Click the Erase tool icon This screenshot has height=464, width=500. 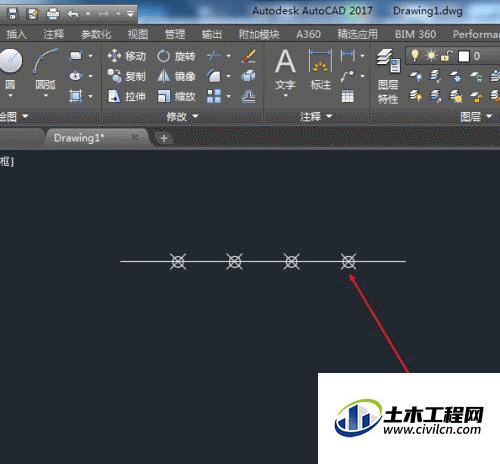point(249,56)
